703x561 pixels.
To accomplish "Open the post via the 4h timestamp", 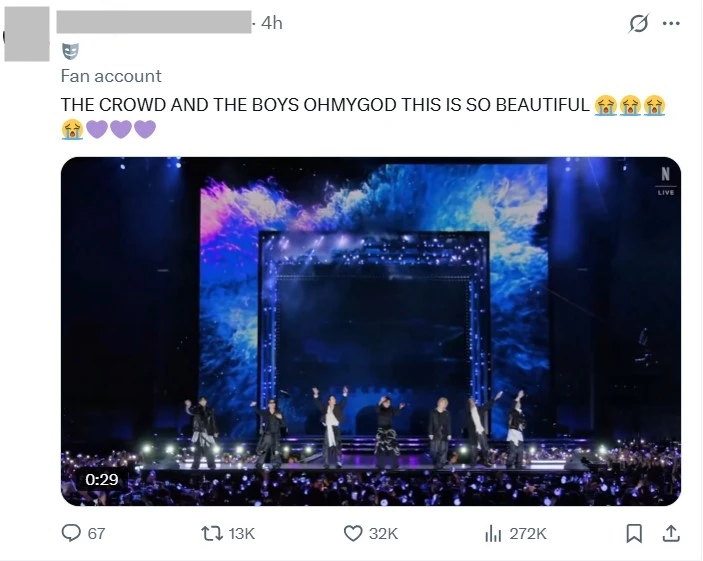I will [271, 22].
